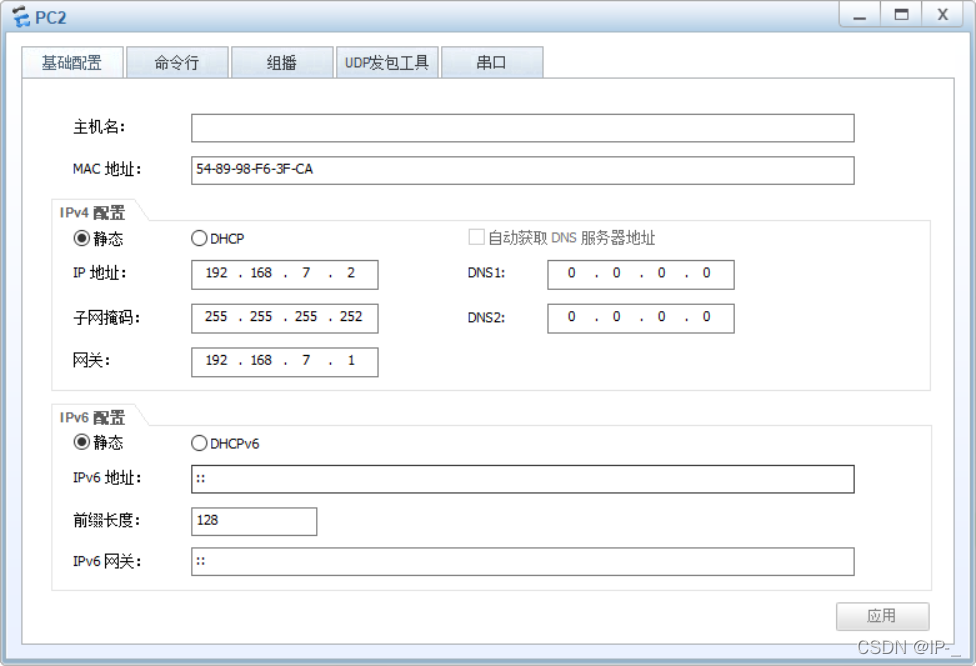Image resolution: width=976 pixels, height=666 pixels.
Task: Click the MAC 地址 label
Action: point(107,169)
